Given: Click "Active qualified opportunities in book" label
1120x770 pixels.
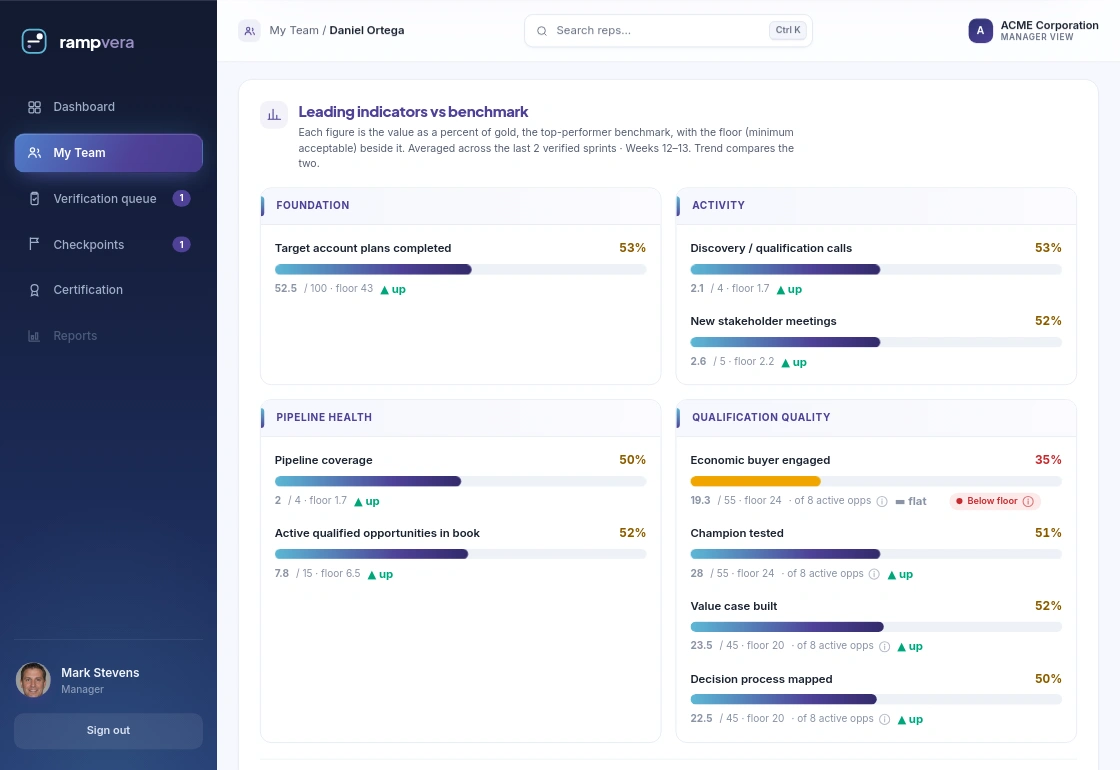Looking at the screenshot, I should point(377,534).
